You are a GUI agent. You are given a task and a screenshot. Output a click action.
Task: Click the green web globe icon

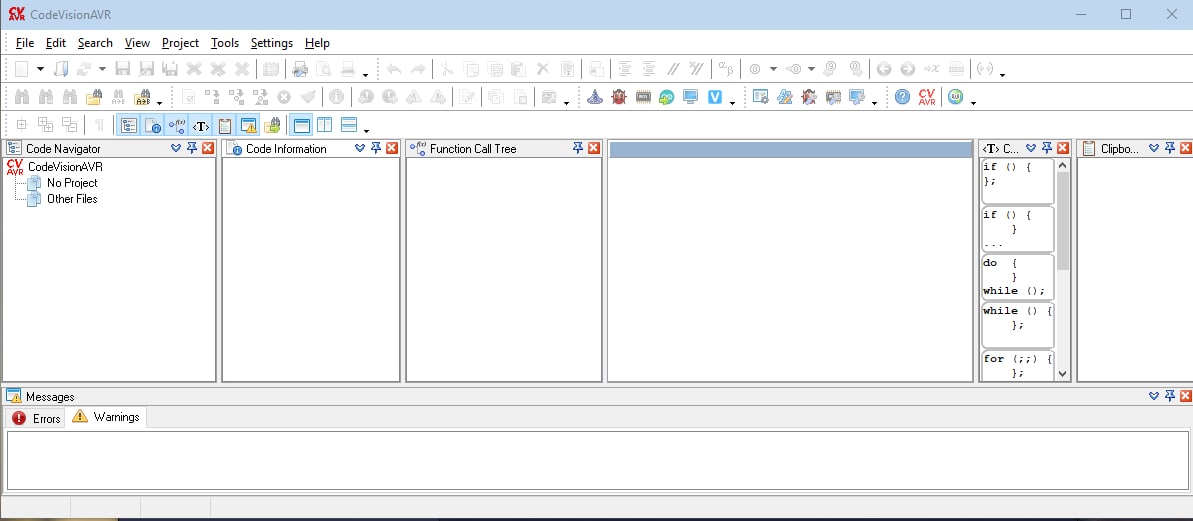coord(956,97)
